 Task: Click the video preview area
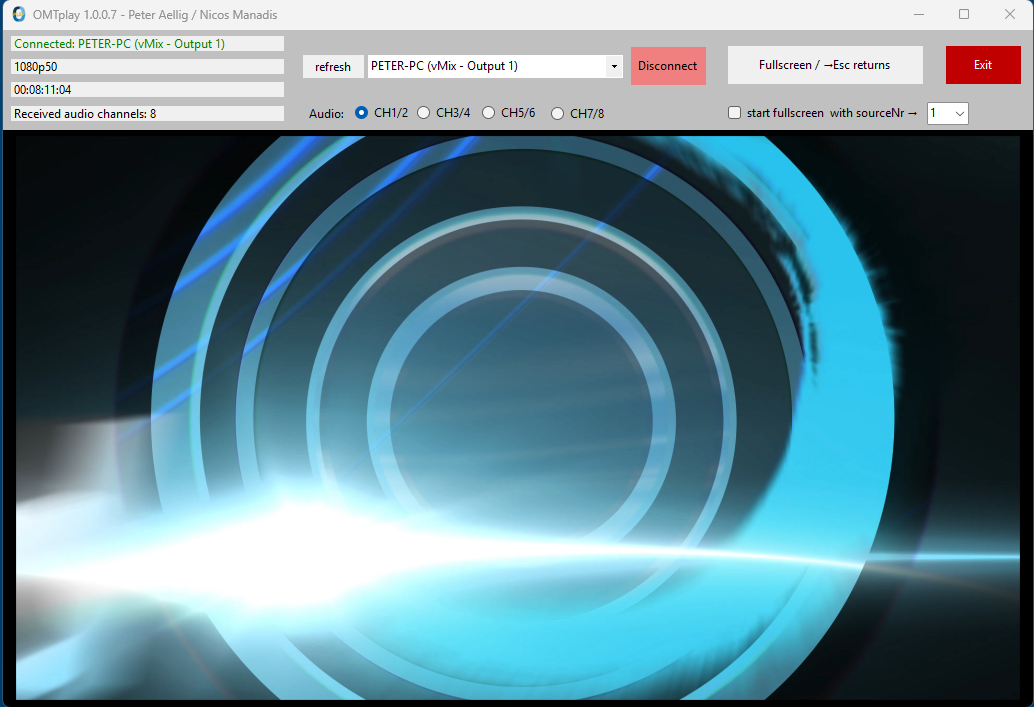[x=517, y=417]
